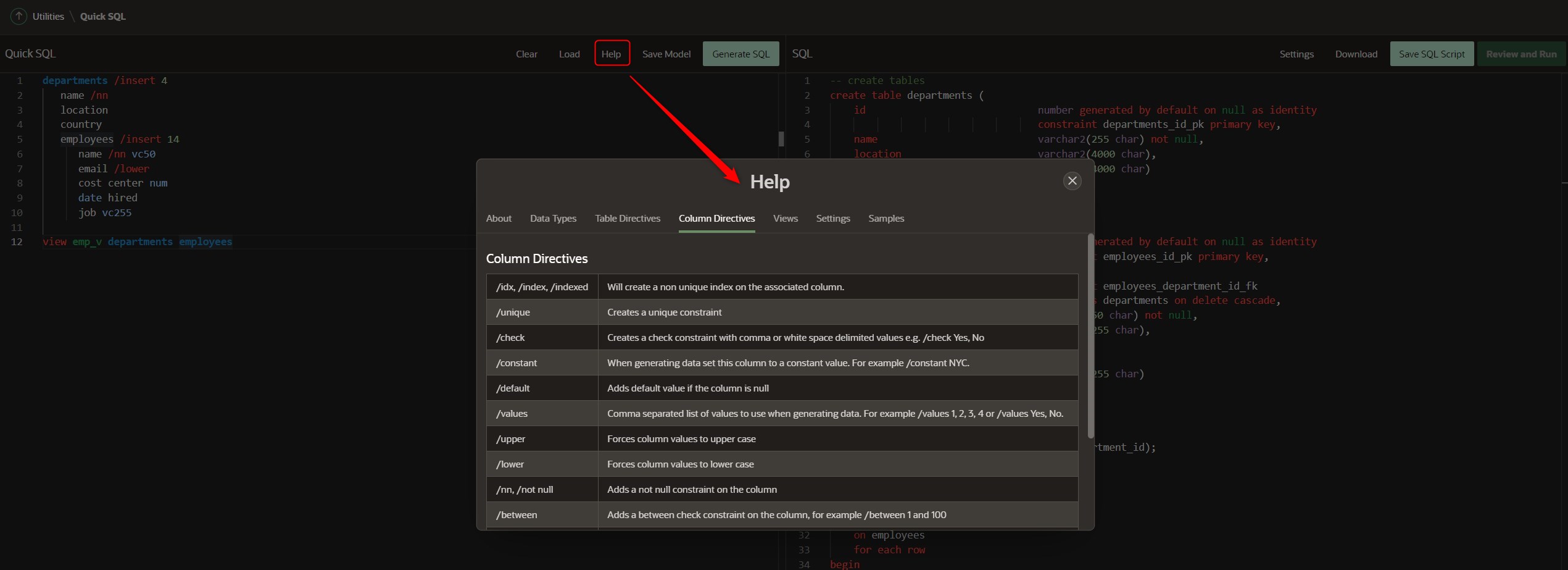1568x570 pixels.
Task: Switch to the Views tab
Action: (785, 219)
